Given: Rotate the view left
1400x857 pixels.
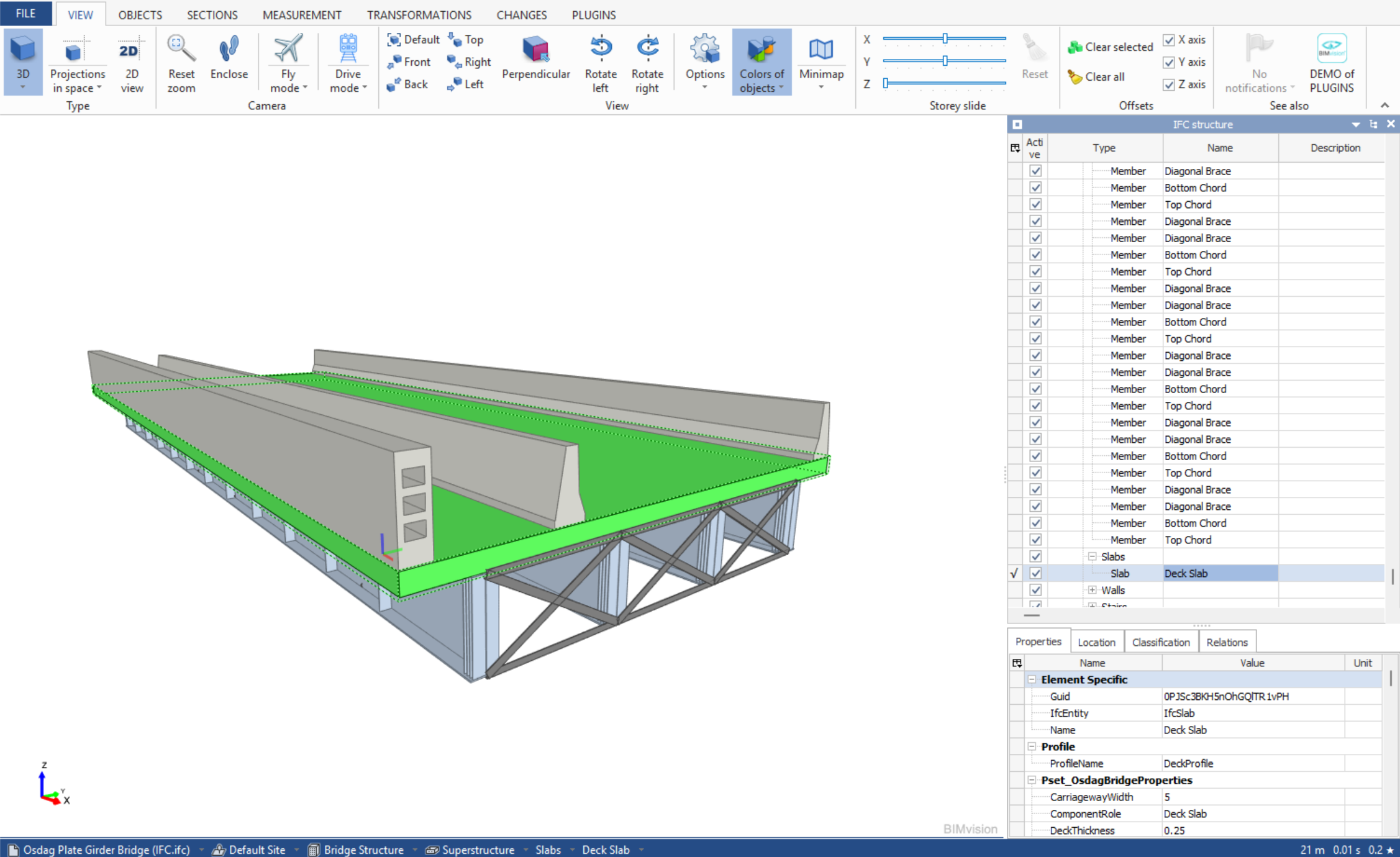Looking at the screenshot, I should (x=600, y=64).
